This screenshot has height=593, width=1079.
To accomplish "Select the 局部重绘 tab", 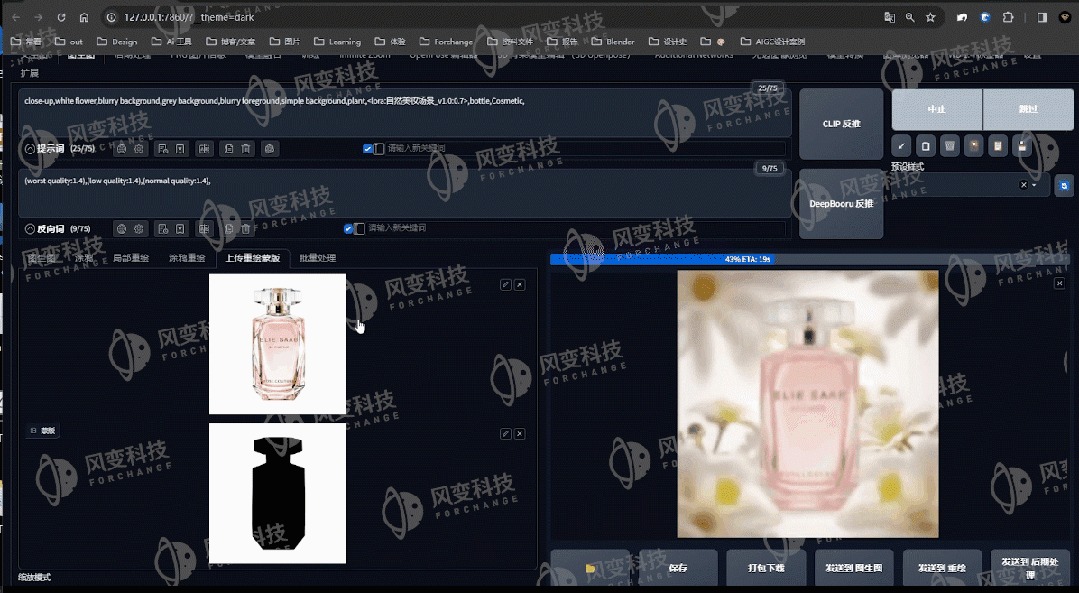I will point(130,258).
